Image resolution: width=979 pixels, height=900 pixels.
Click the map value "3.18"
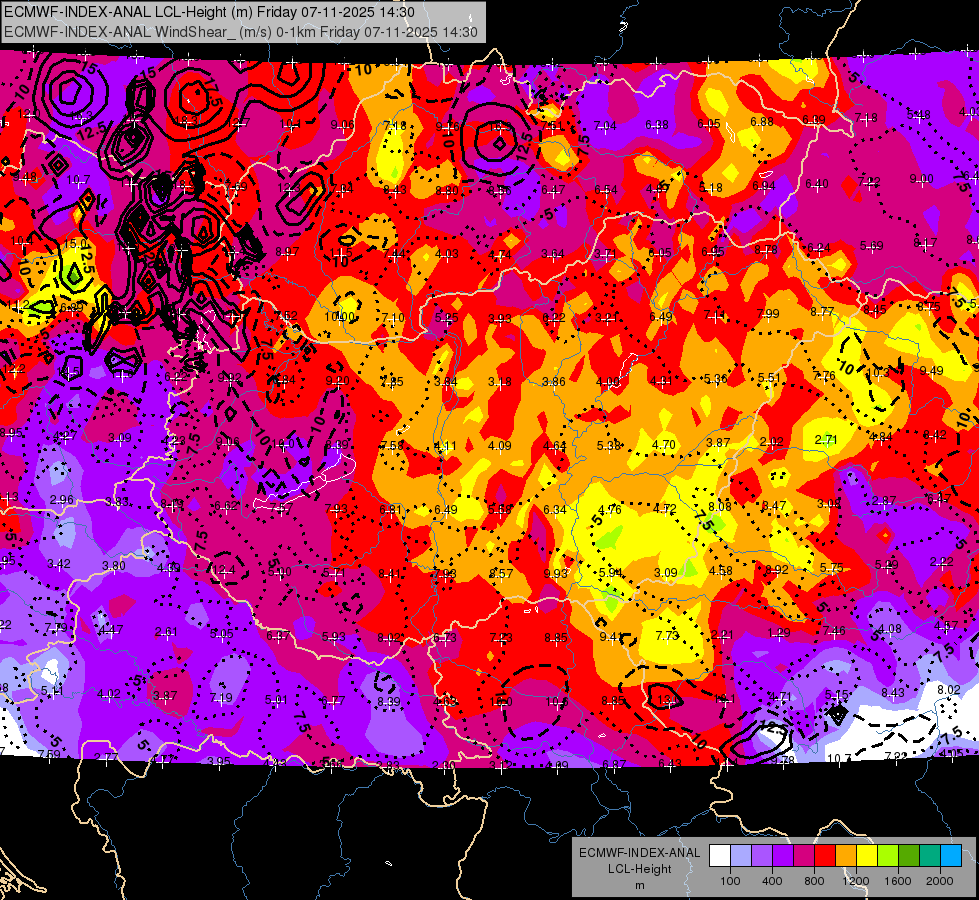(x=499, y=382)
